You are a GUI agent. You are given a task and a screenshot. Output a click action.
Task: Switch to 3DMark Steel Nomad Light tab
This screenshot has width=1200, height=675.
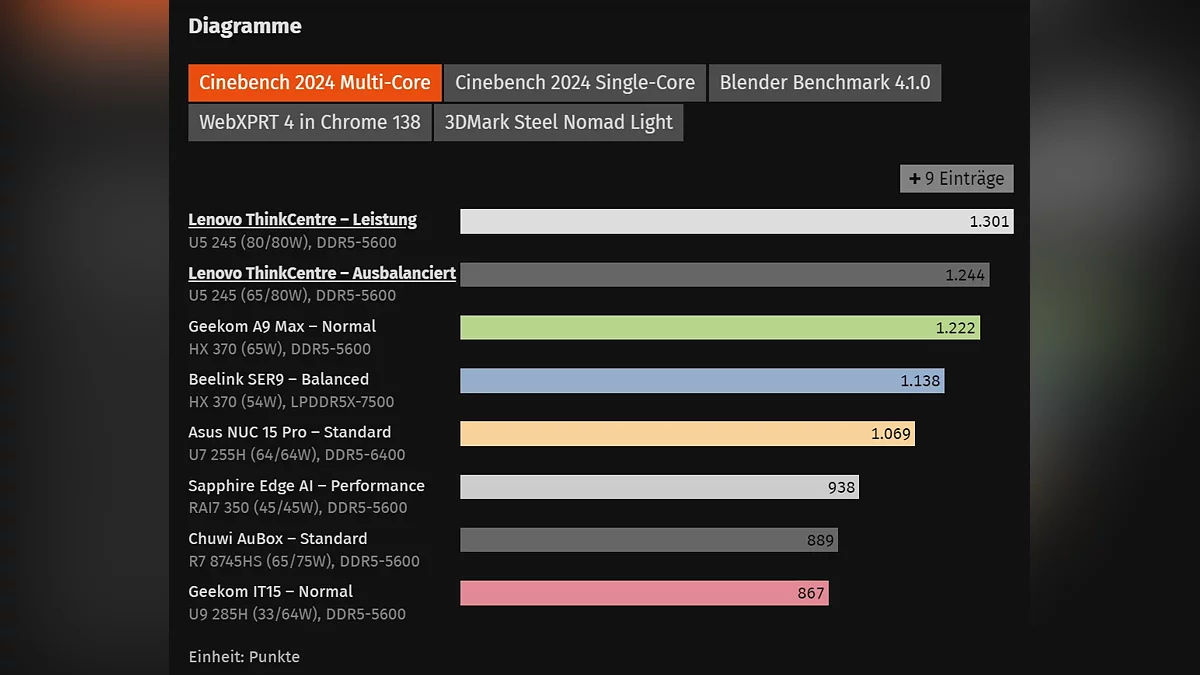558,123
